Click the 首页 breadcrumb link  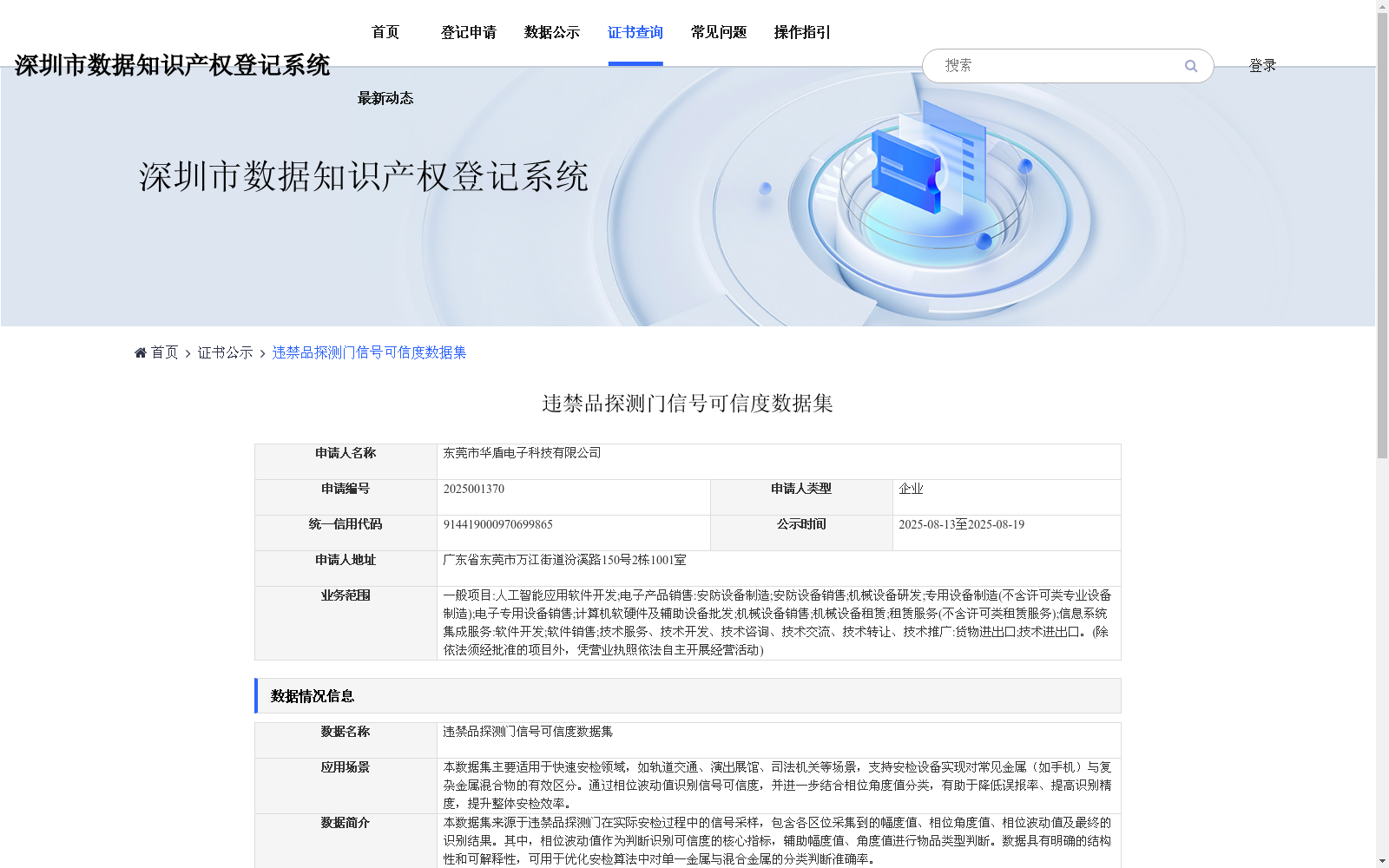click(164, 352)
